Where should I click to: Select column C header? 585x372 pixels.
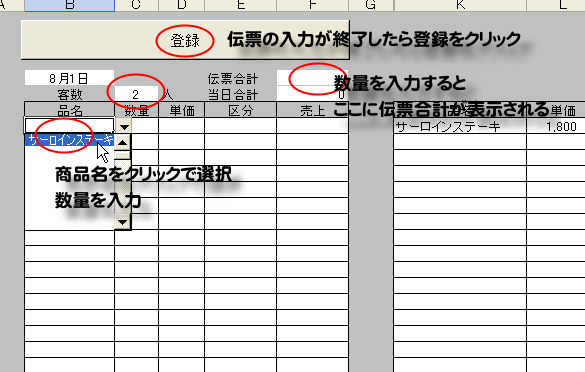click(x=137, y=5)
